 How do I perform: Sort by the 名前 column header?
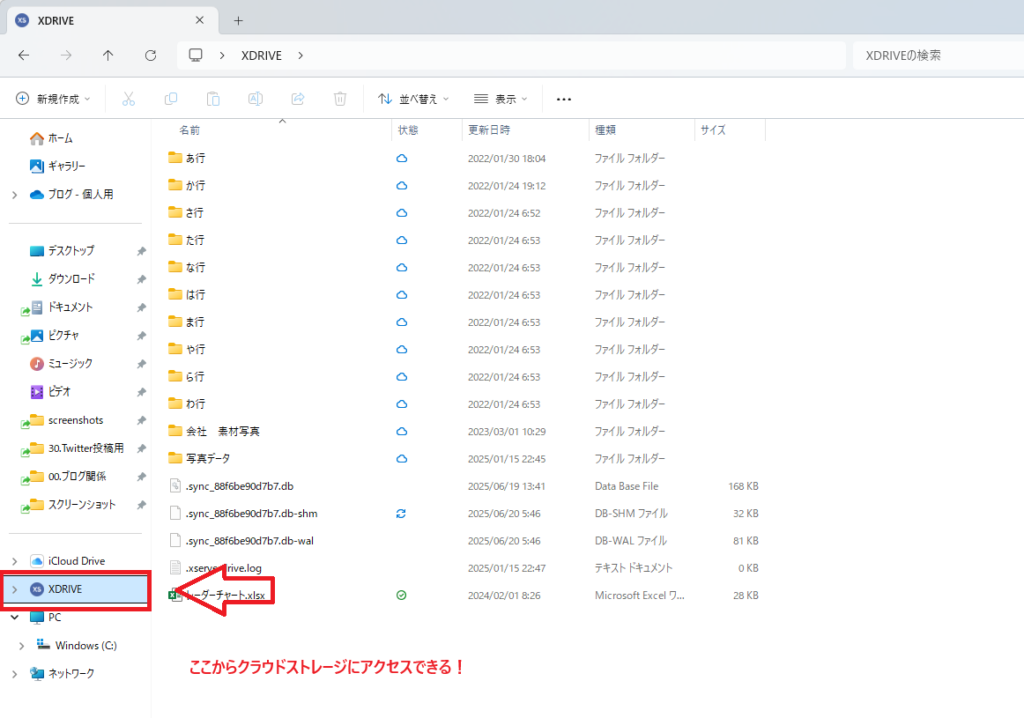189,130
